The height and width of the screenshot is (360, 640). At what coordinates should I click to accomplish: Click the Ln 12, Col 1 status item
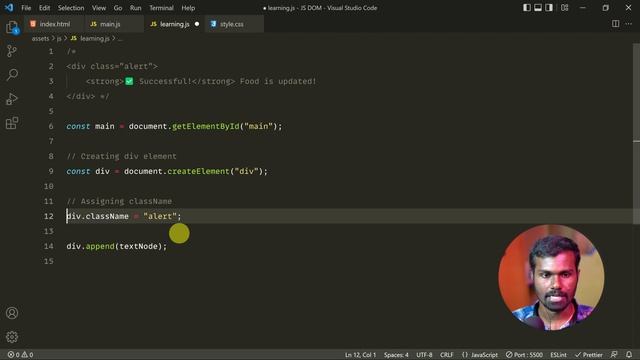click(360, 355)
